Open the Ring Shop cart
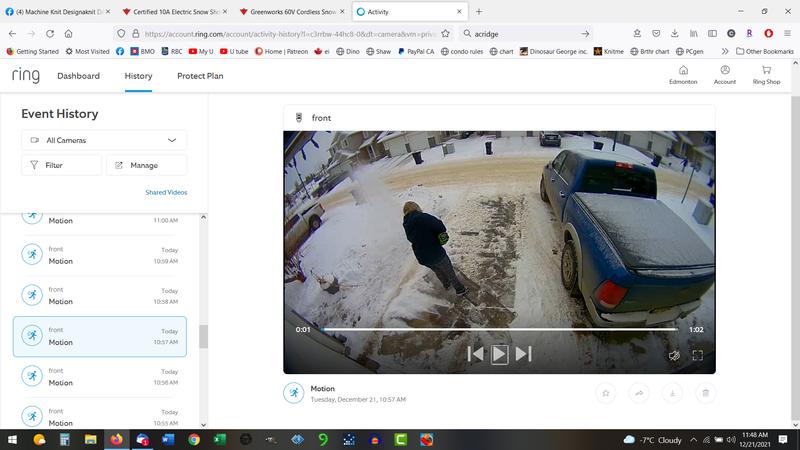This screenshot has height=450, width=800. click(x=766, y=74)
